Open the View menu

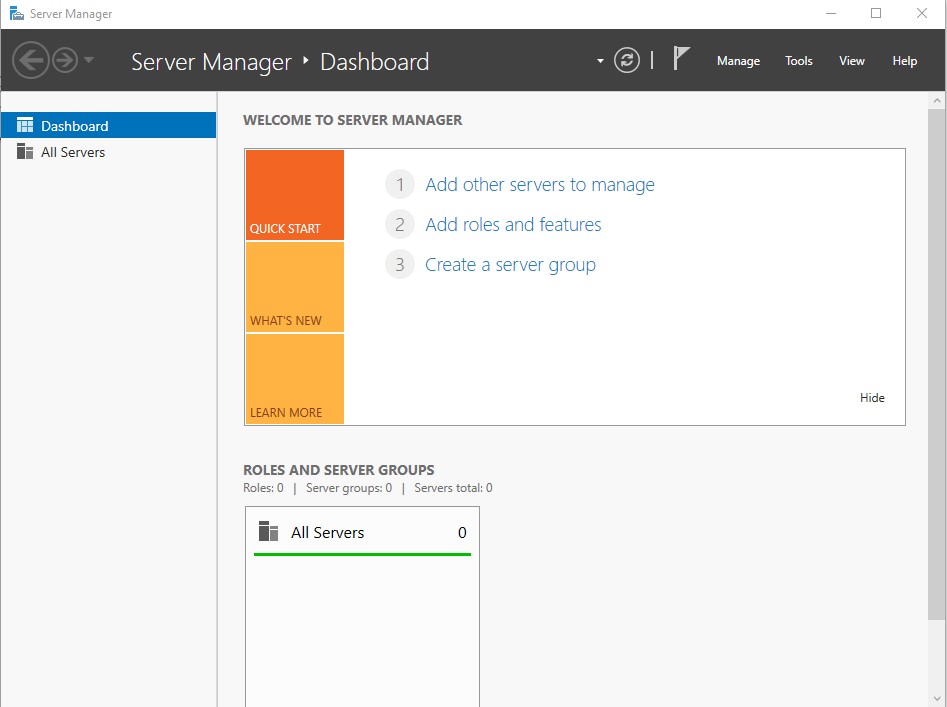[x=852, y=61]
